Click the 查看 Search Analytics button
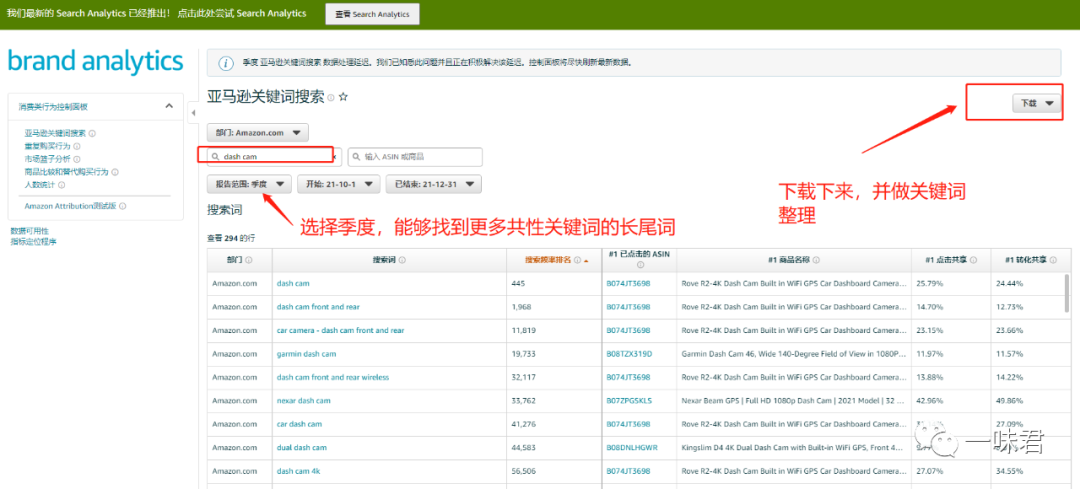 point(372,14)
